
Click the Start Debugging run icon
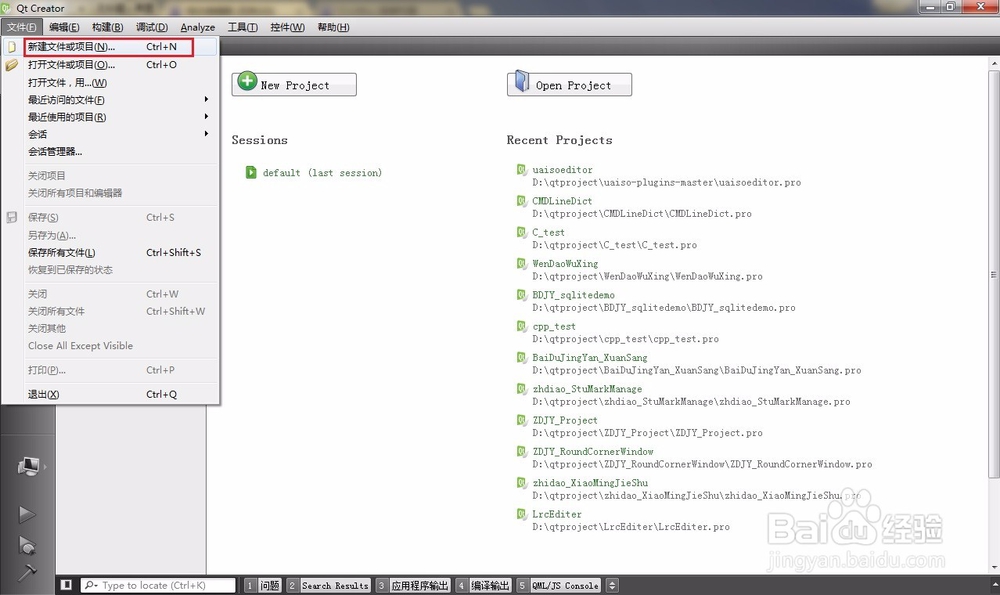pos(27,545)
